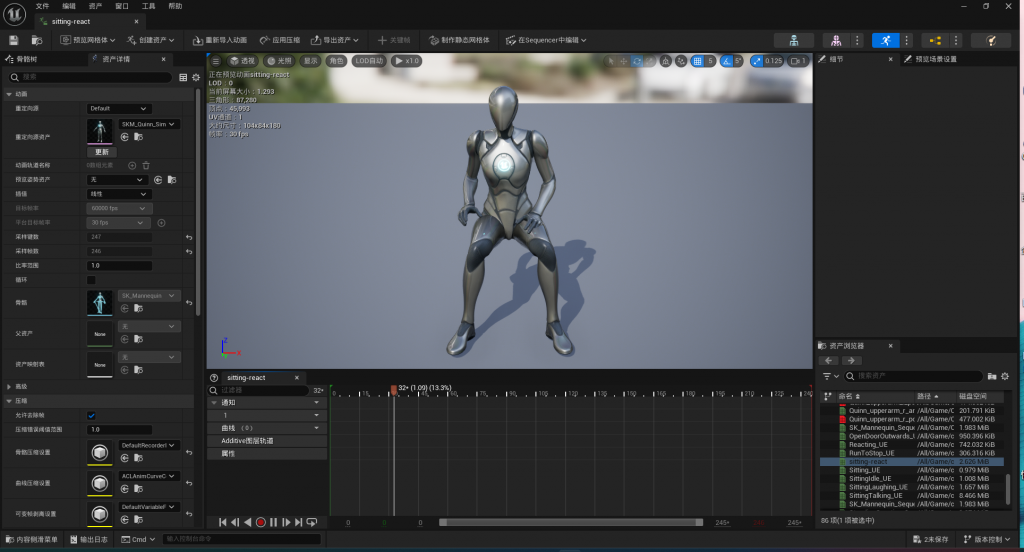Click asset details search field
The image size is (1024, 552).
point(90,77)
